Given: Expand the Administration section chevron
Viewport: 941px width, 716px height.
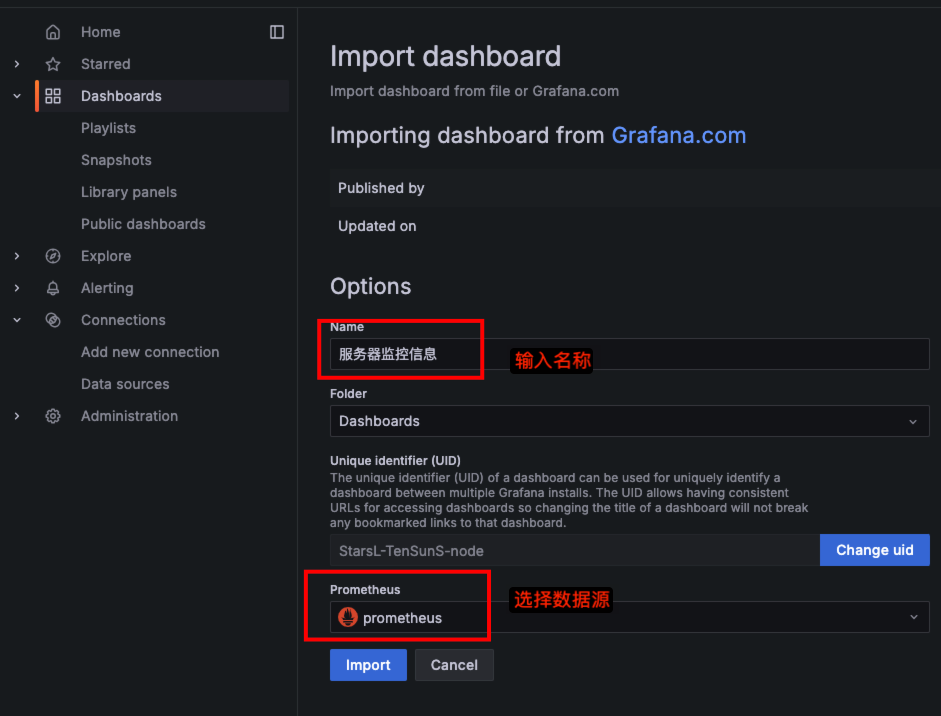Looking at the screenshot, I should point(17,416).
